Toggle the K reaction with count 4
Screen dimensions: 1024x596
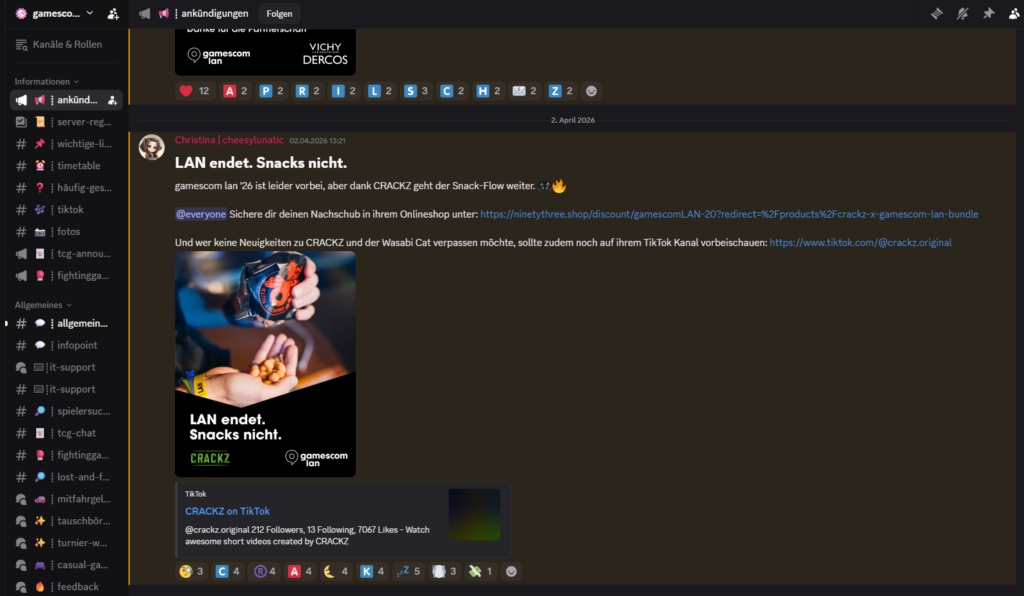click(372, 571)
